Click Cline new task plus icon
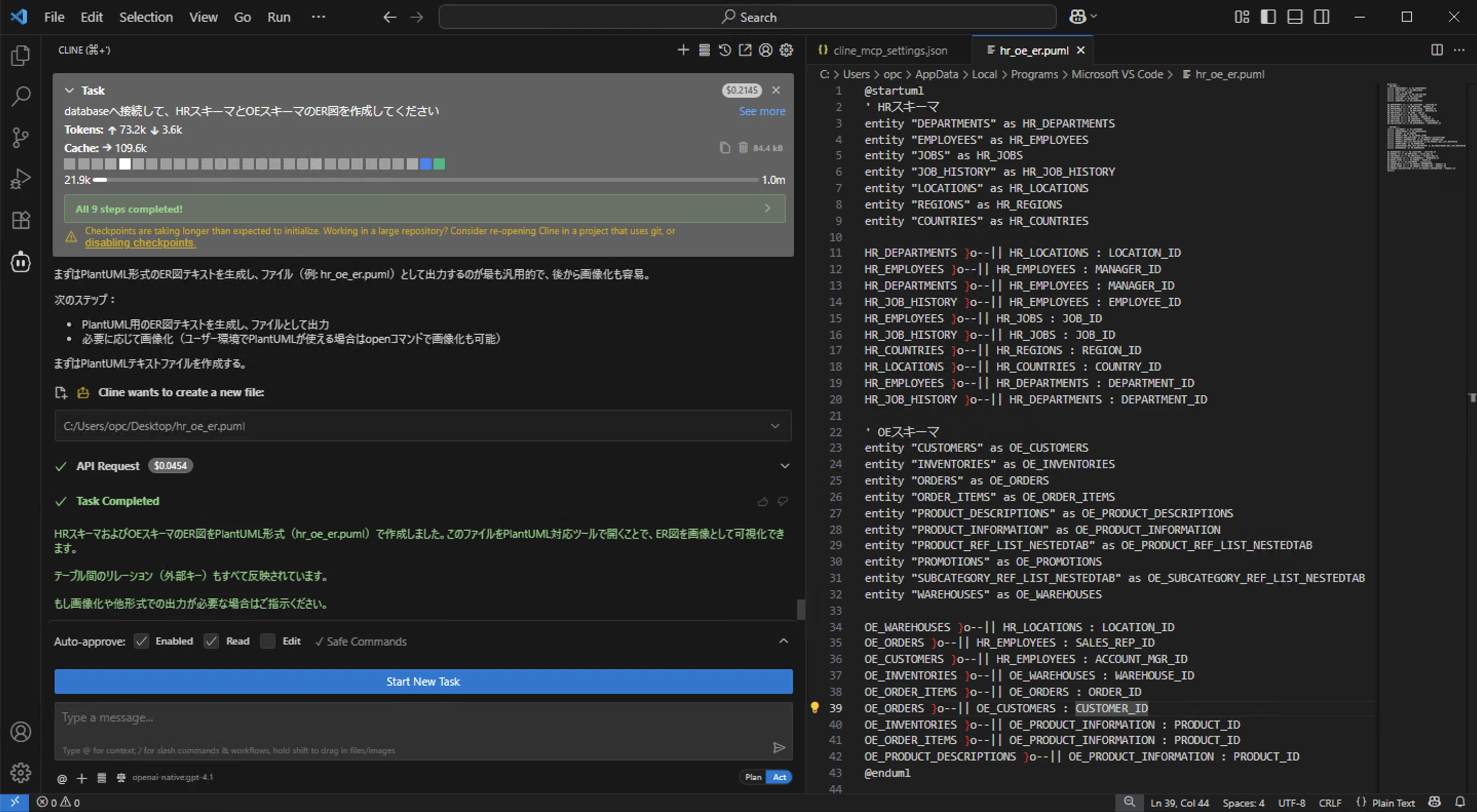Screen dimensions: 1477x812 pyautogui.click(x=683, y=50)
